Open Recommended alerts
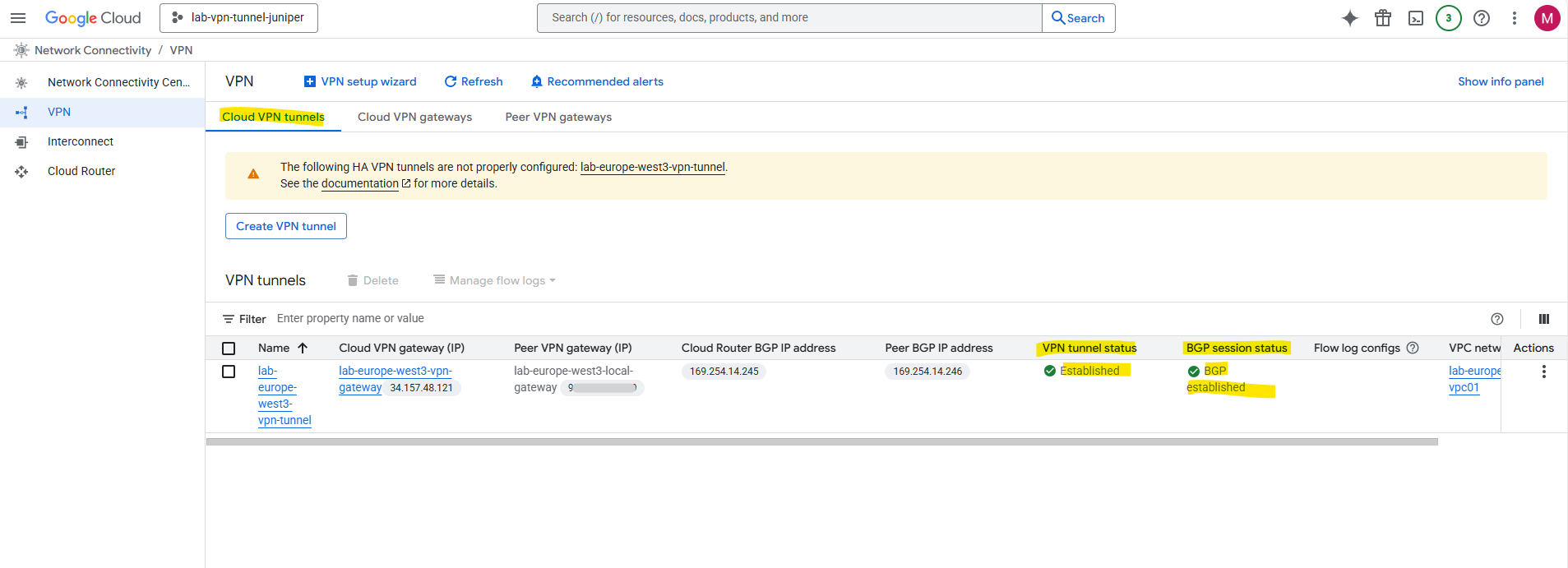1568x568 pixels. [x=597, y=81]
